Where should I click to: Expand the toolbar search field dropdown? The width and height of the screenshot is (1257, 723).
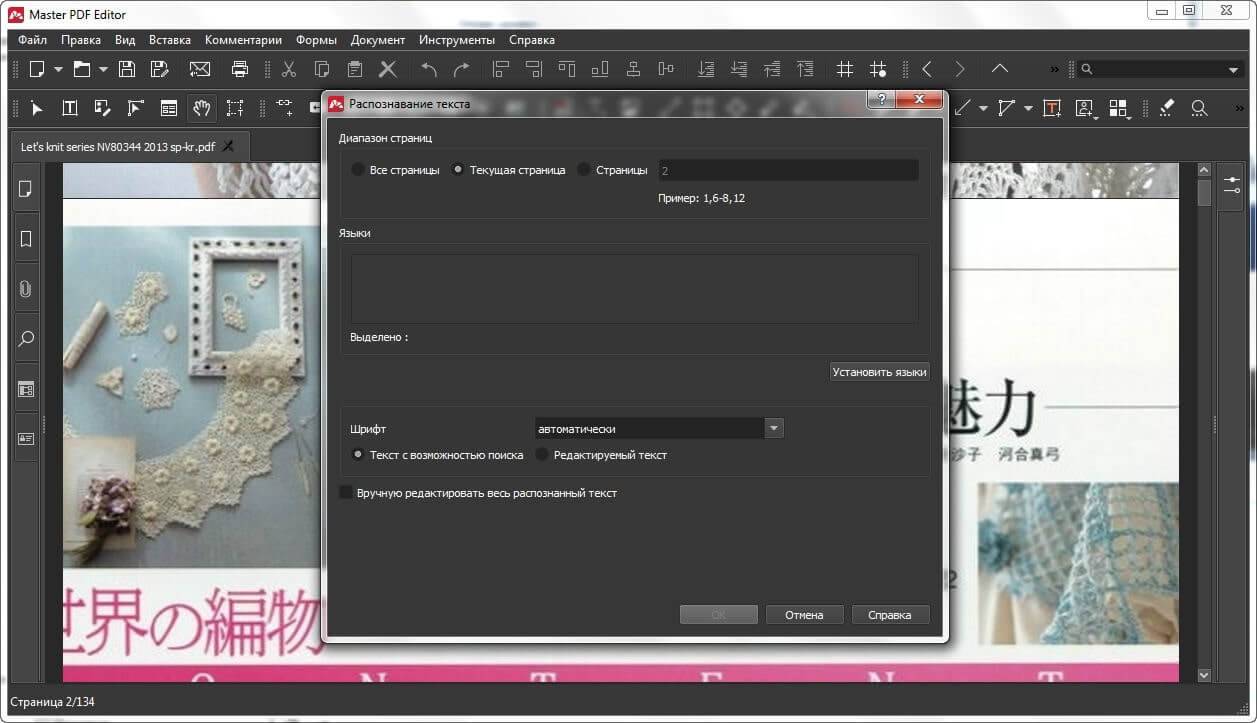[x=1233, y=70]
